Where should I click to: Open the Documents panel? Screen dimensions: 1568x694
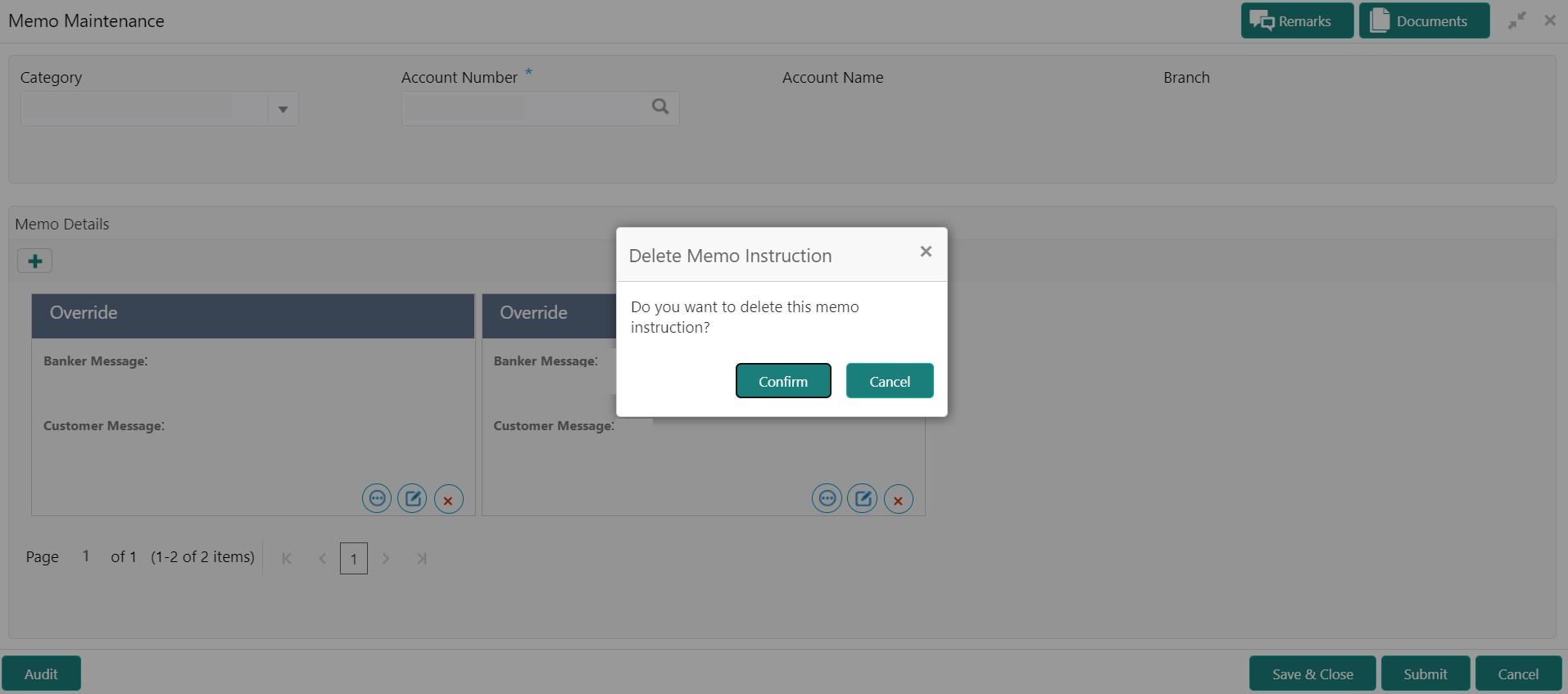pos(1424,20)
